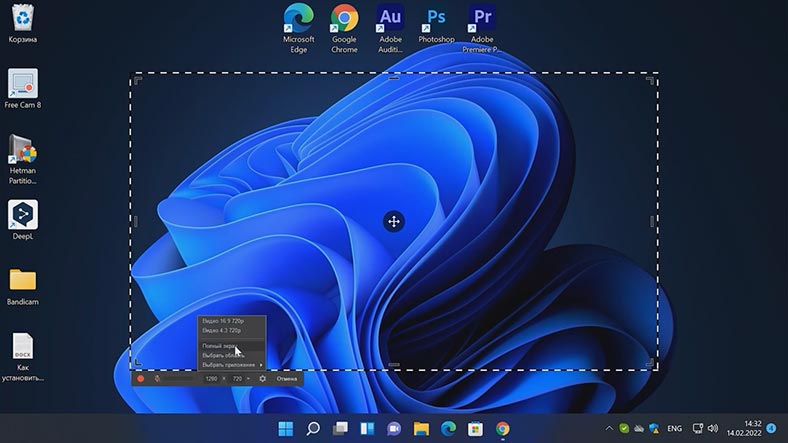Select the DeepL desktop shortcut
Image resolution: width=788 pixels, height=443 pixels.
tap(23, 220)
